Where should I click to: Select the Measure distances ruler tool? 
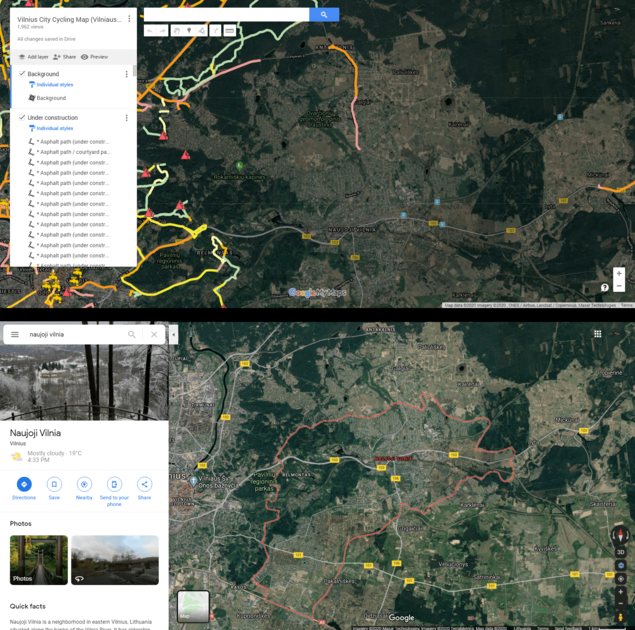(229, 31)
